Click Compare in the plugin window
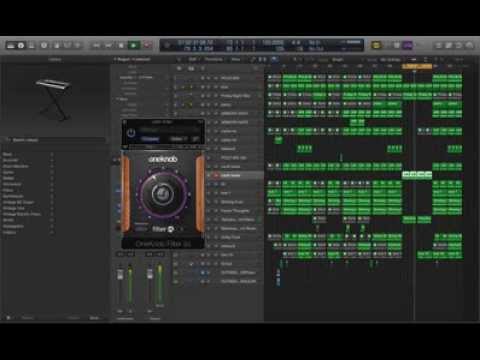480x360 pixels. click(150, 139)
